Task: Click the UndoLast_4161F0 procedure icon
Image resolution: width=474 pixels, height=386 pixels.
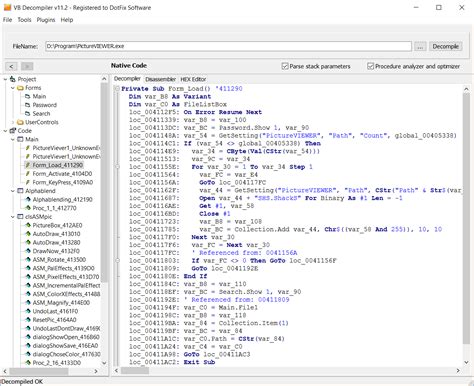Action: pyautogui.click(x=28, y=311)
